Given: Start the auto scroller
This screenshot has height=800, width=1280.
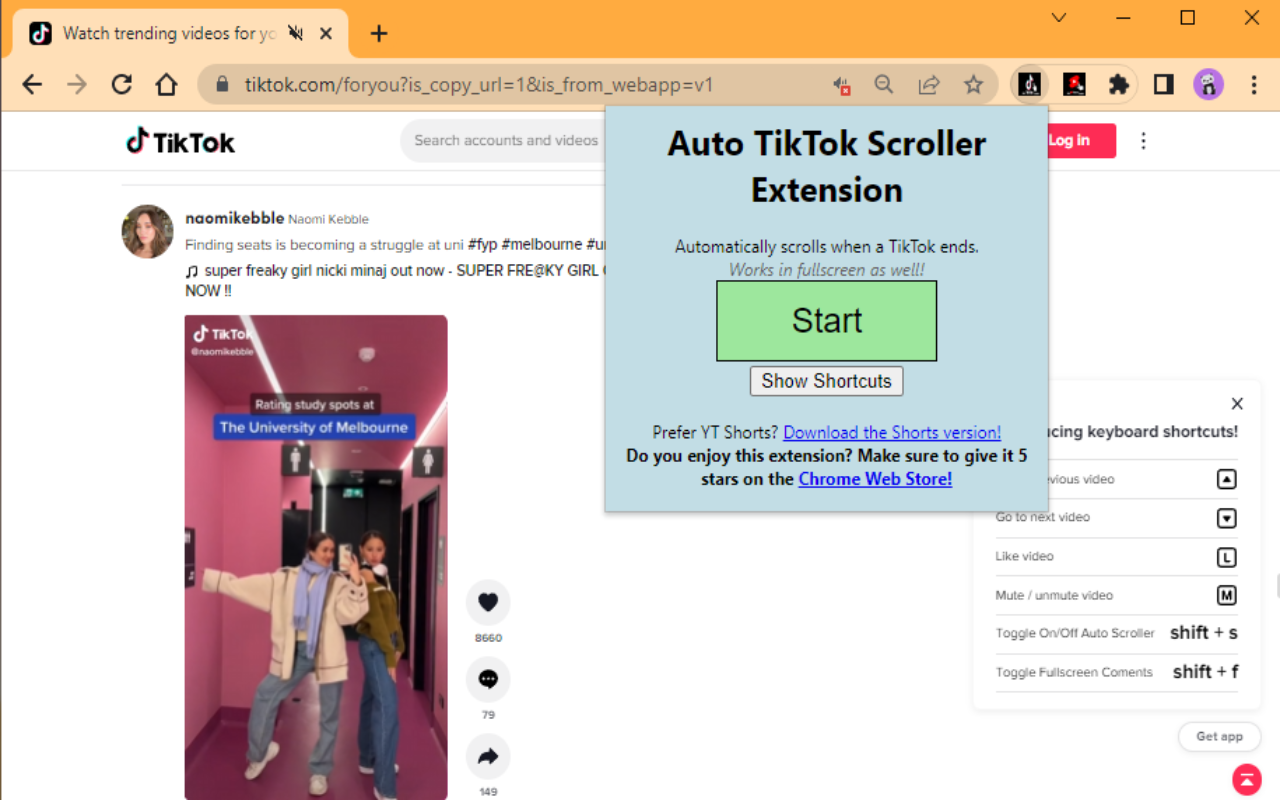Looking at the screenshot, I should [826, 321].
